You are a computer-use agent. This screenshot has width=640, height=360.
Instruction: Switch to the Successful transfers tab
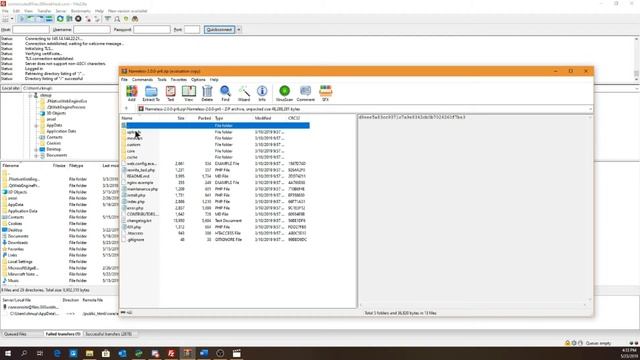(109, 334)
